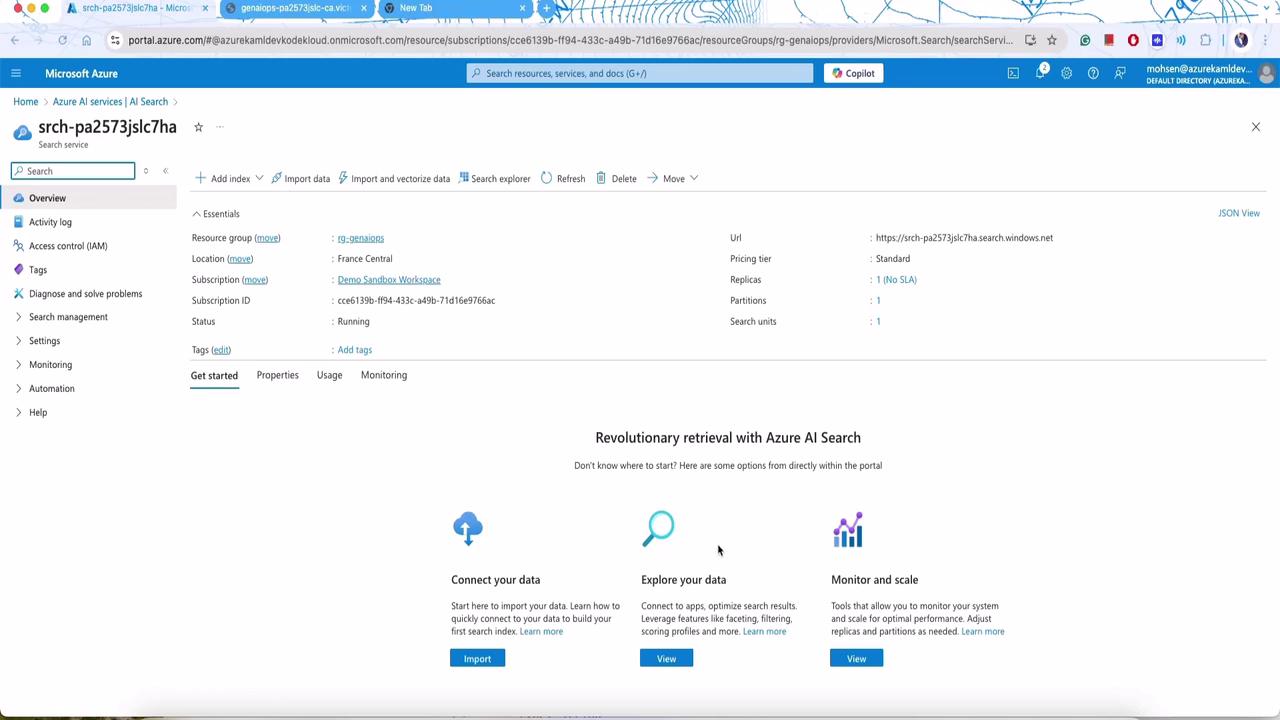Bookmark this page with the address bar star
The image size is (1280, 720).
(x=1051, y=40)
